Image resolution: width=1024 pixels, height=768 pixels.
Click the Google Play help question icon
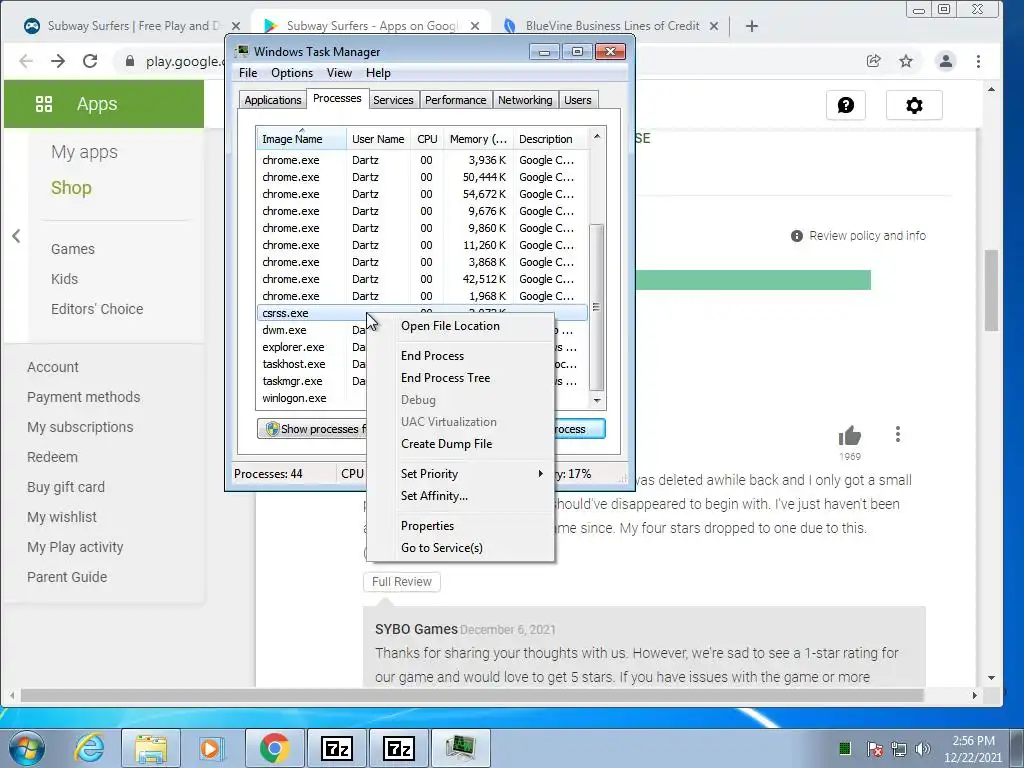coord(846,105)
